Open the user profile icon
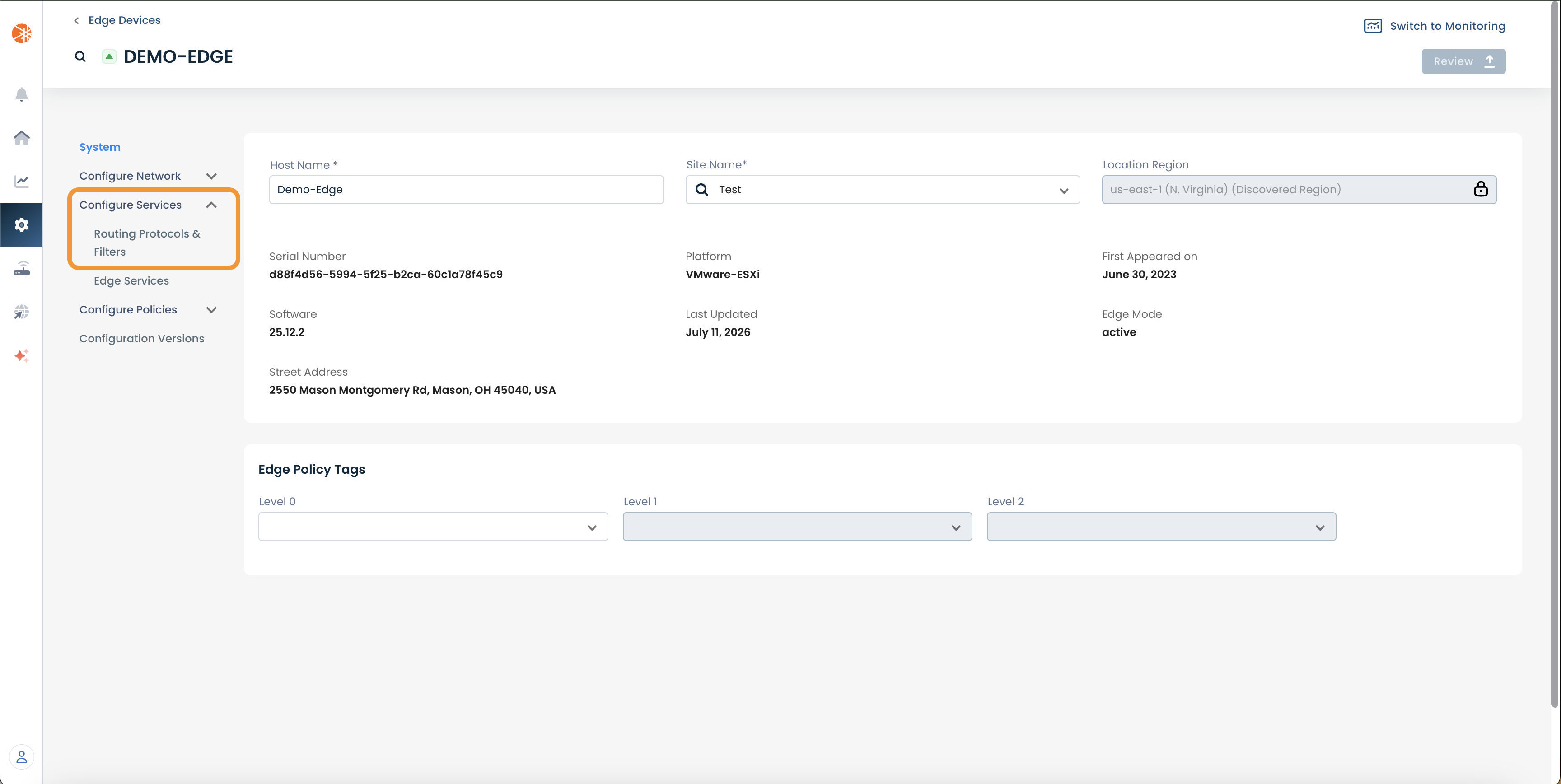This screenshot has width=1561, height=784. [21, 757]
